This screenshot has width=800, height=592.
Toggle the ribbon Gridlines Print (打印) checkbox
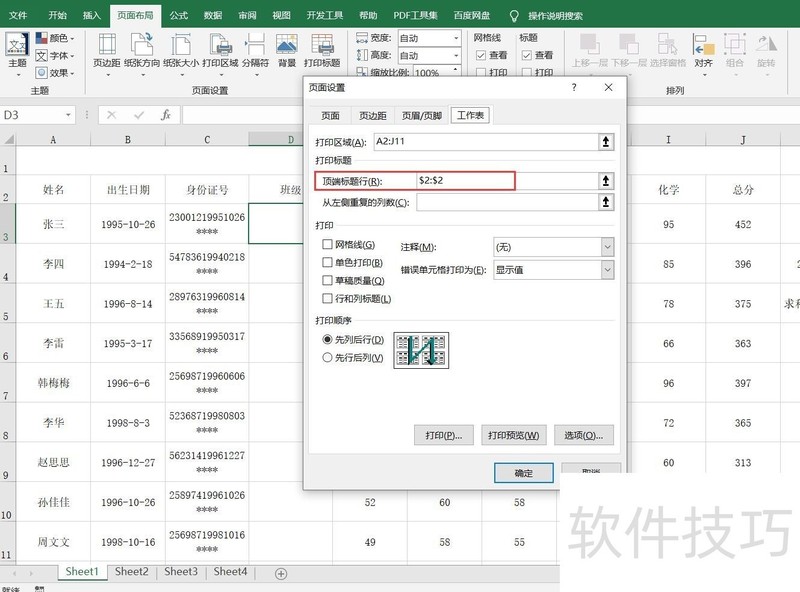click(x=480, y=72)
